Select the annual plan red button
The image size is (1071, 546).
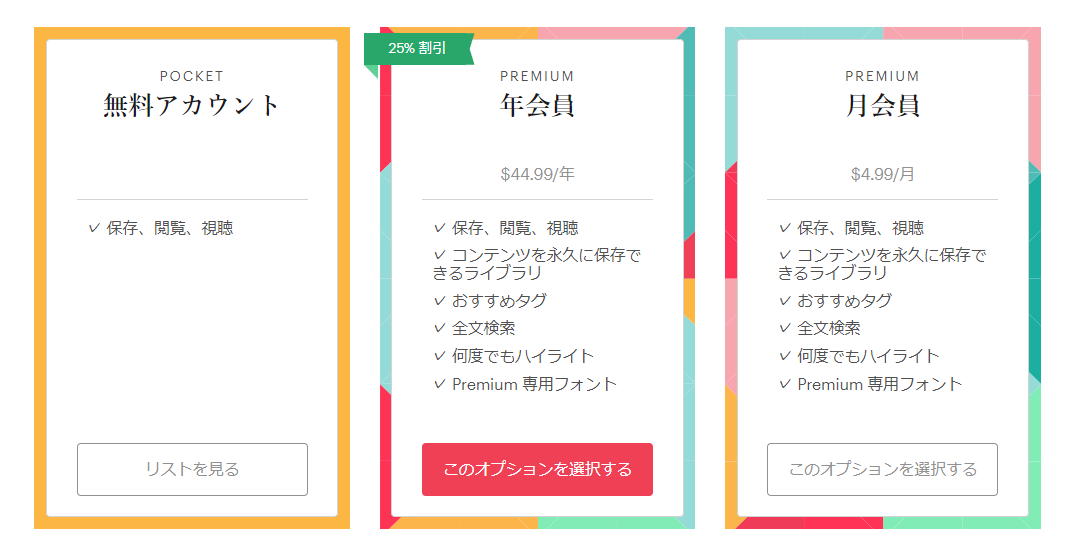coord(537,469)
